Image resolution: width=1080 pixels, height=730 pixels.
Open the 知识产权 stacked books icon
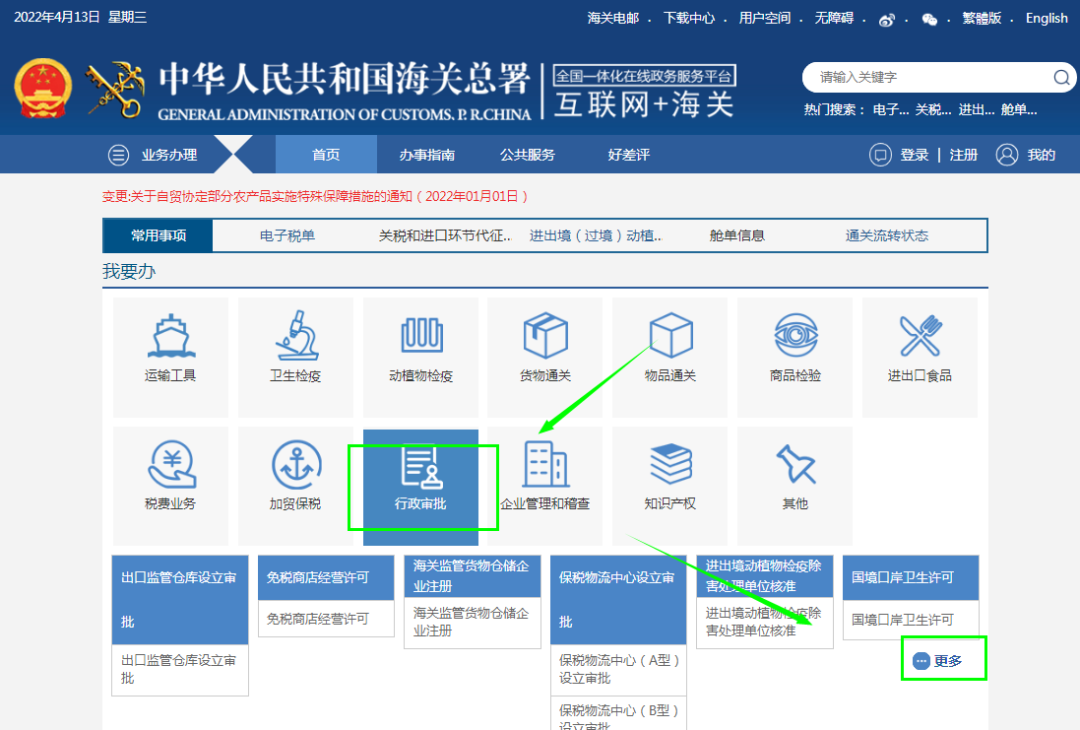671,463
